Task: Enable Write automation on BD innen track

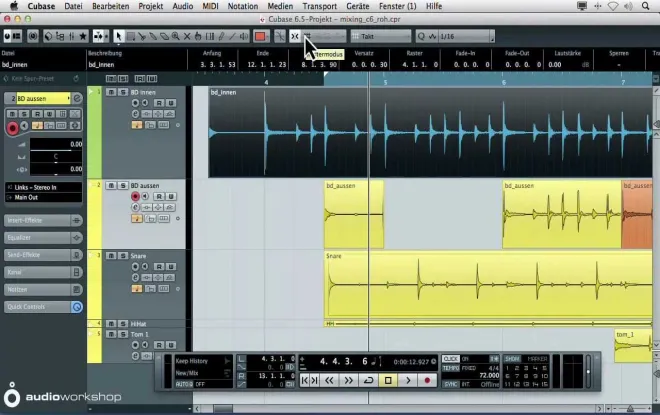Action: (170, 103)
